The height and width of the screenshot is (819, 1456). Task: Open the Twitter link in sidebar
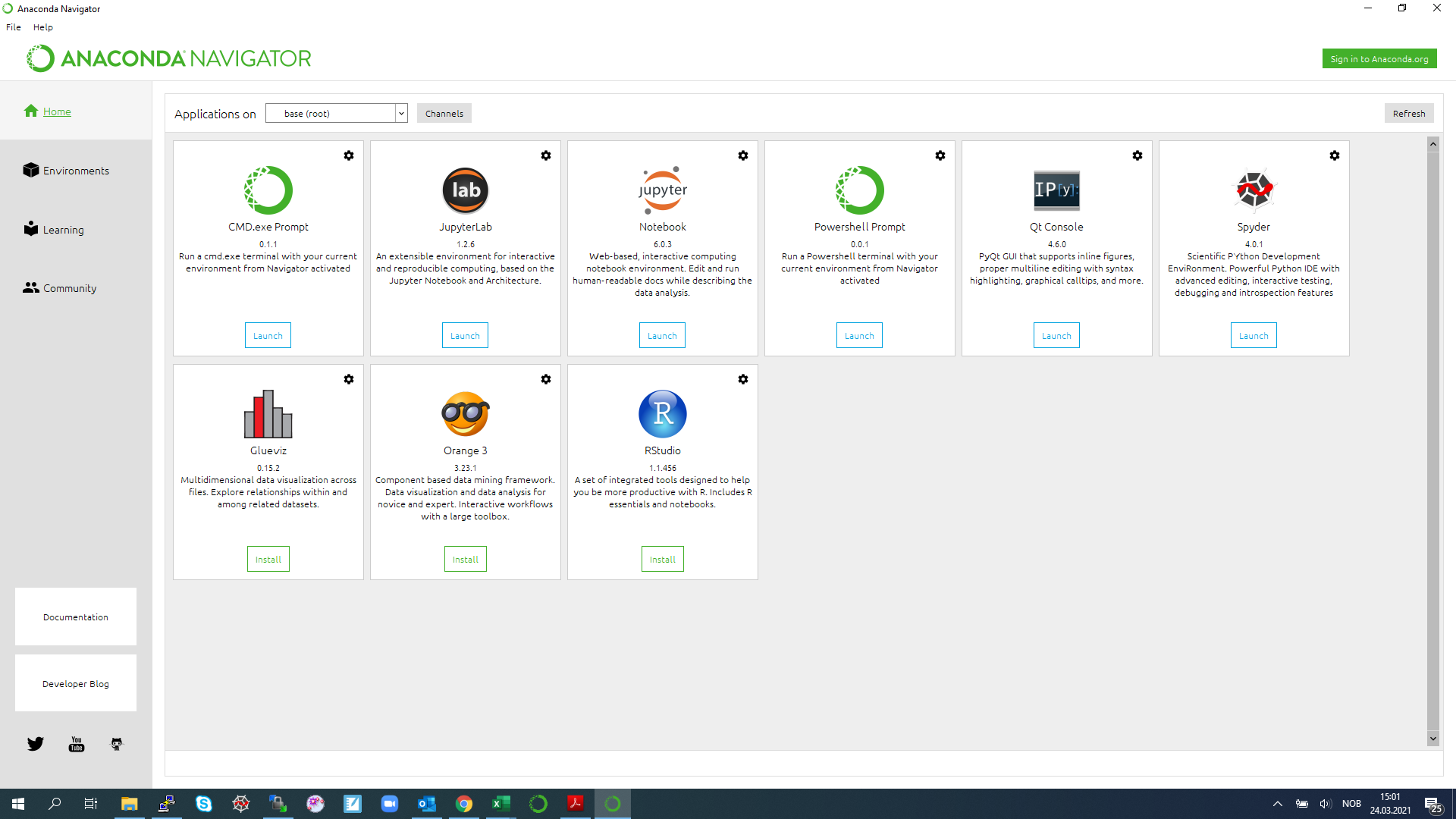pos(36,744)
